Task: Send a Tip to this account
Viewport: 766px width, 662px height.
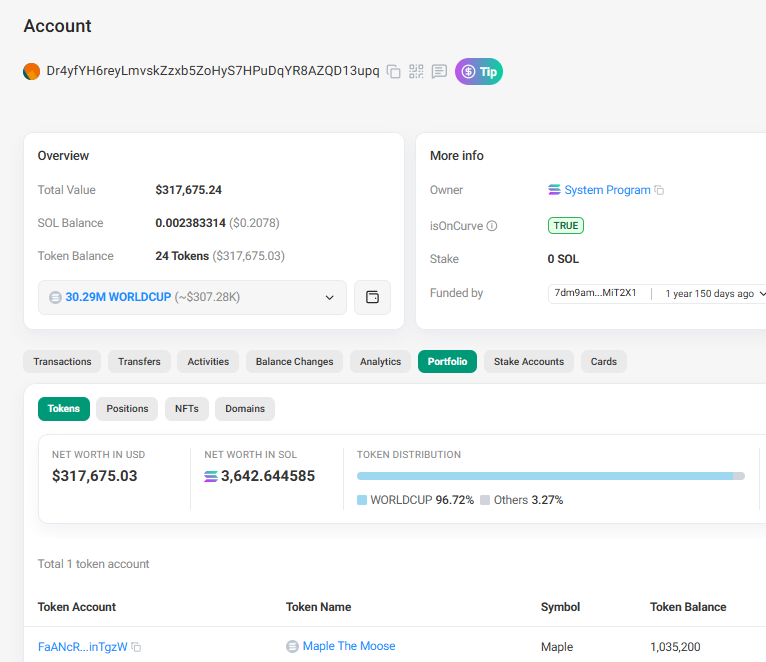Action: point(479,71)
